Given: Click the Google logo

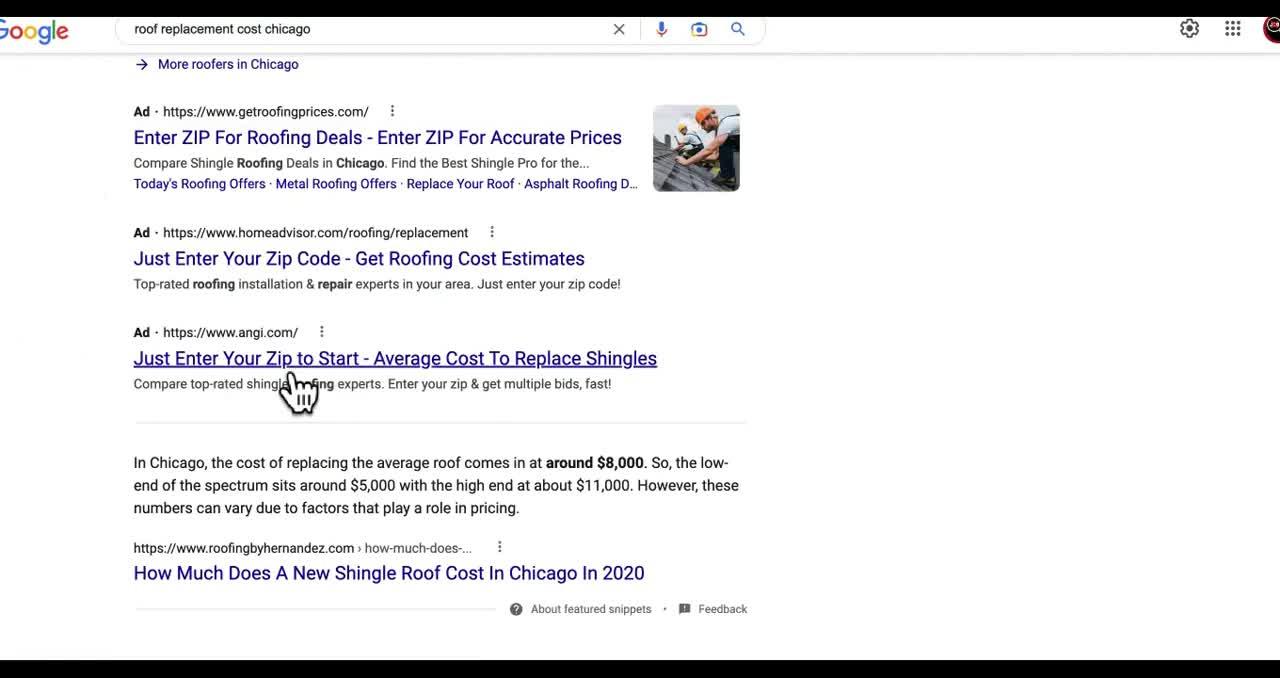Looking at the screenshot, I should coord(33,31).
